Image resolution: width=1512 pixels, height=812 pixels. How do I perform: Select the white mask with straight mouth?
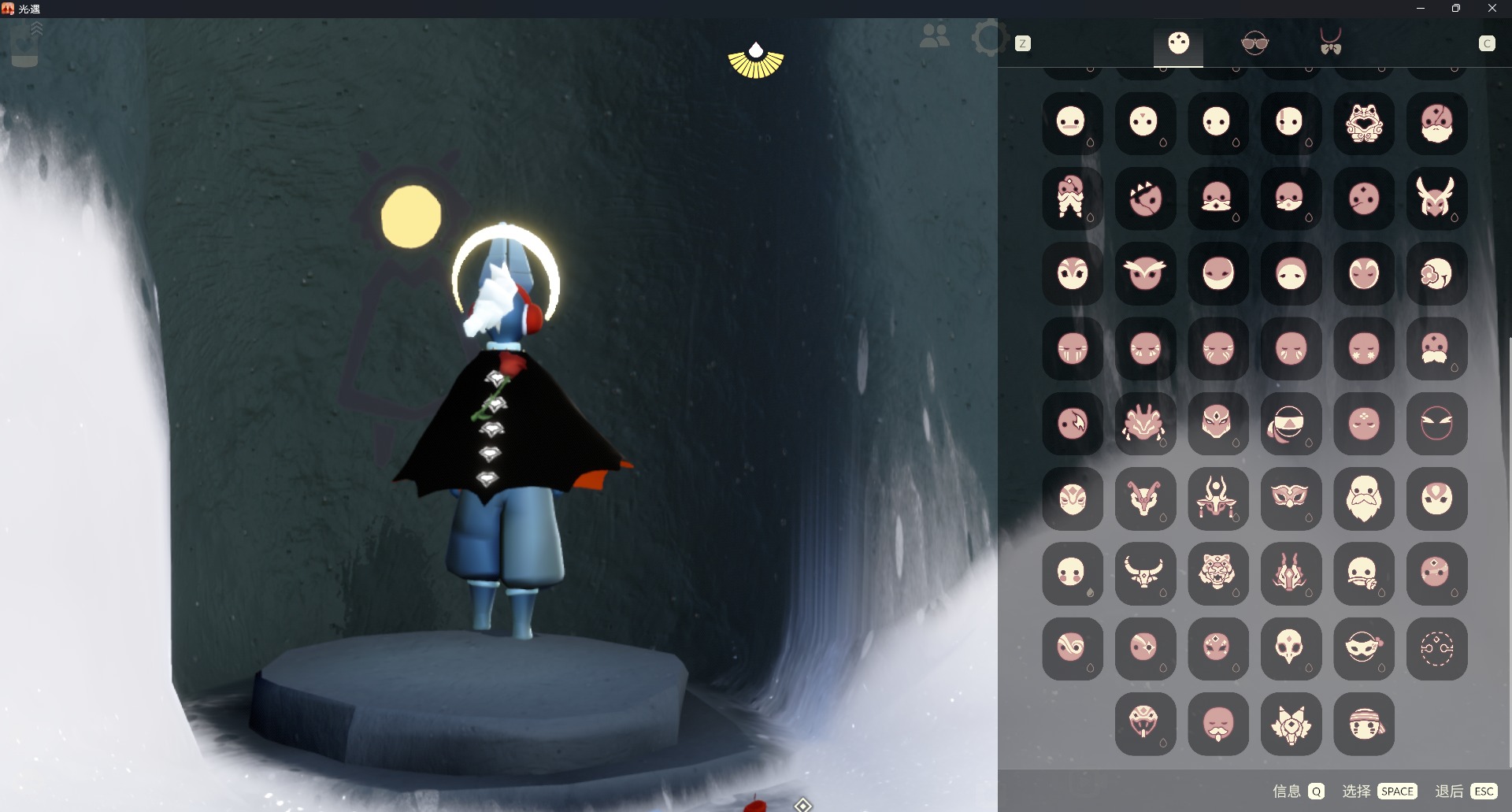tap(1073, 124)
